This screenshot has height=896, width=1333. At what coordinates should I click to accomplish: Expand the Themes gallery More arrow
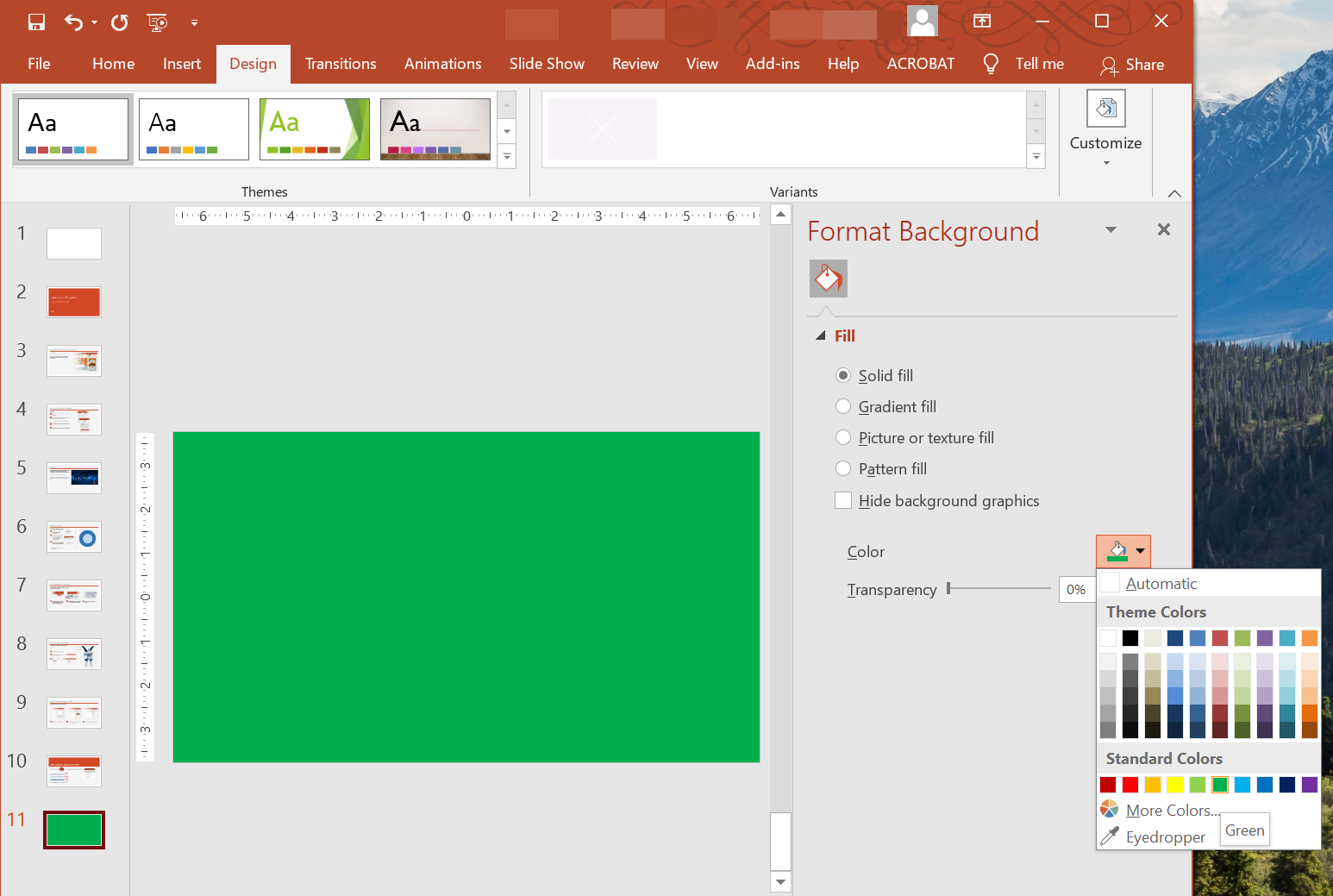click(x=507, y=157)
